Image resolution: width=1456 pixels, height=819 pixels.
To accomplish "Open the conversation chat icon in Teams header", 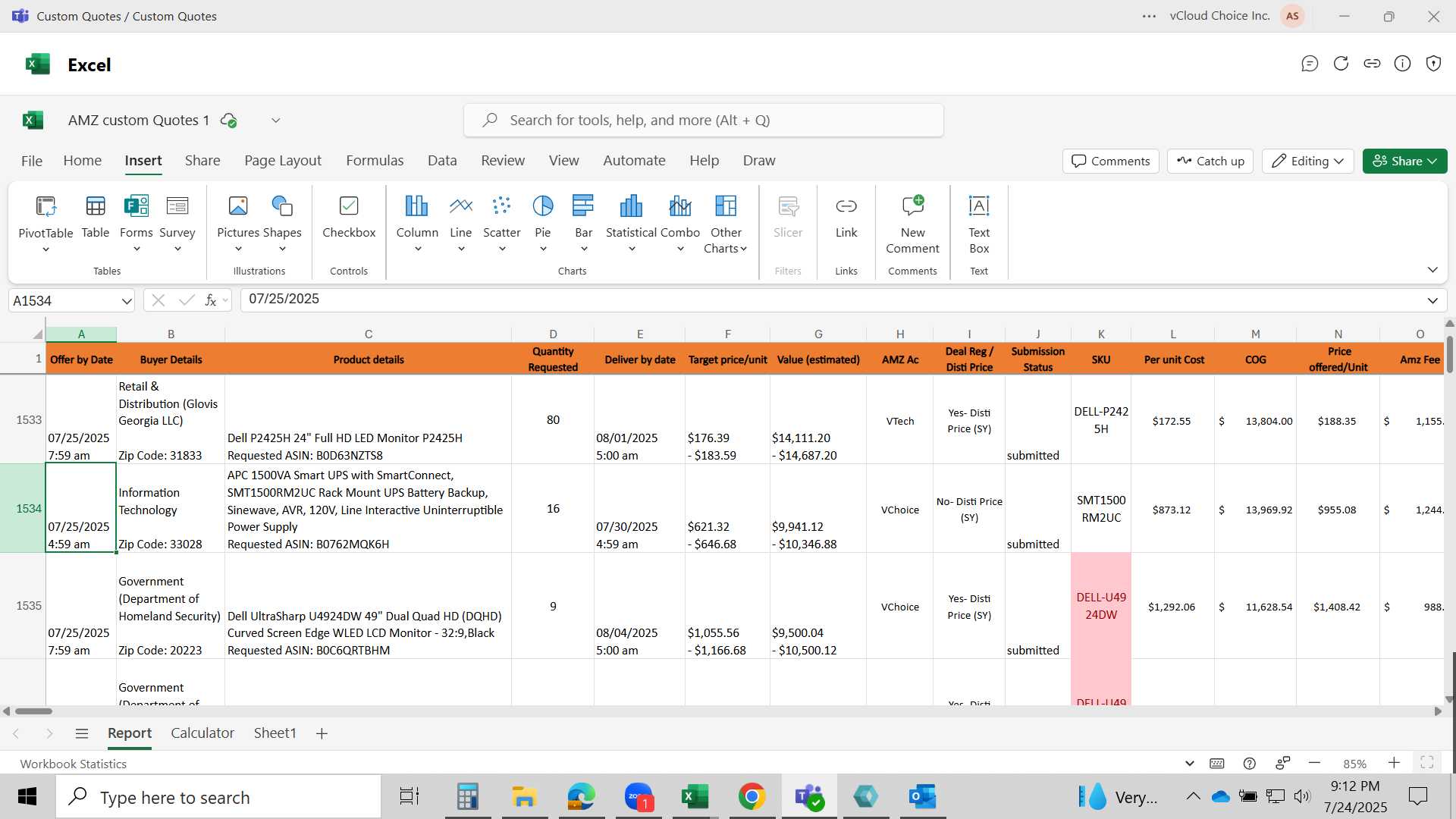I will (x=1310, y=64).
